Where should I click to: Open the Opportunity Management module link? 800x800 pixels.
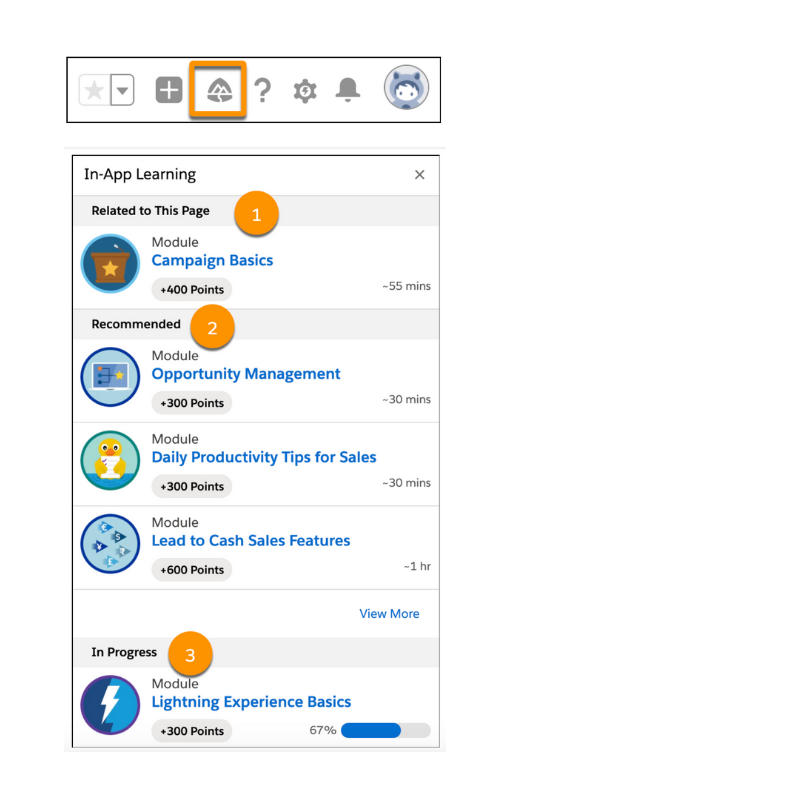pos(246,374)
